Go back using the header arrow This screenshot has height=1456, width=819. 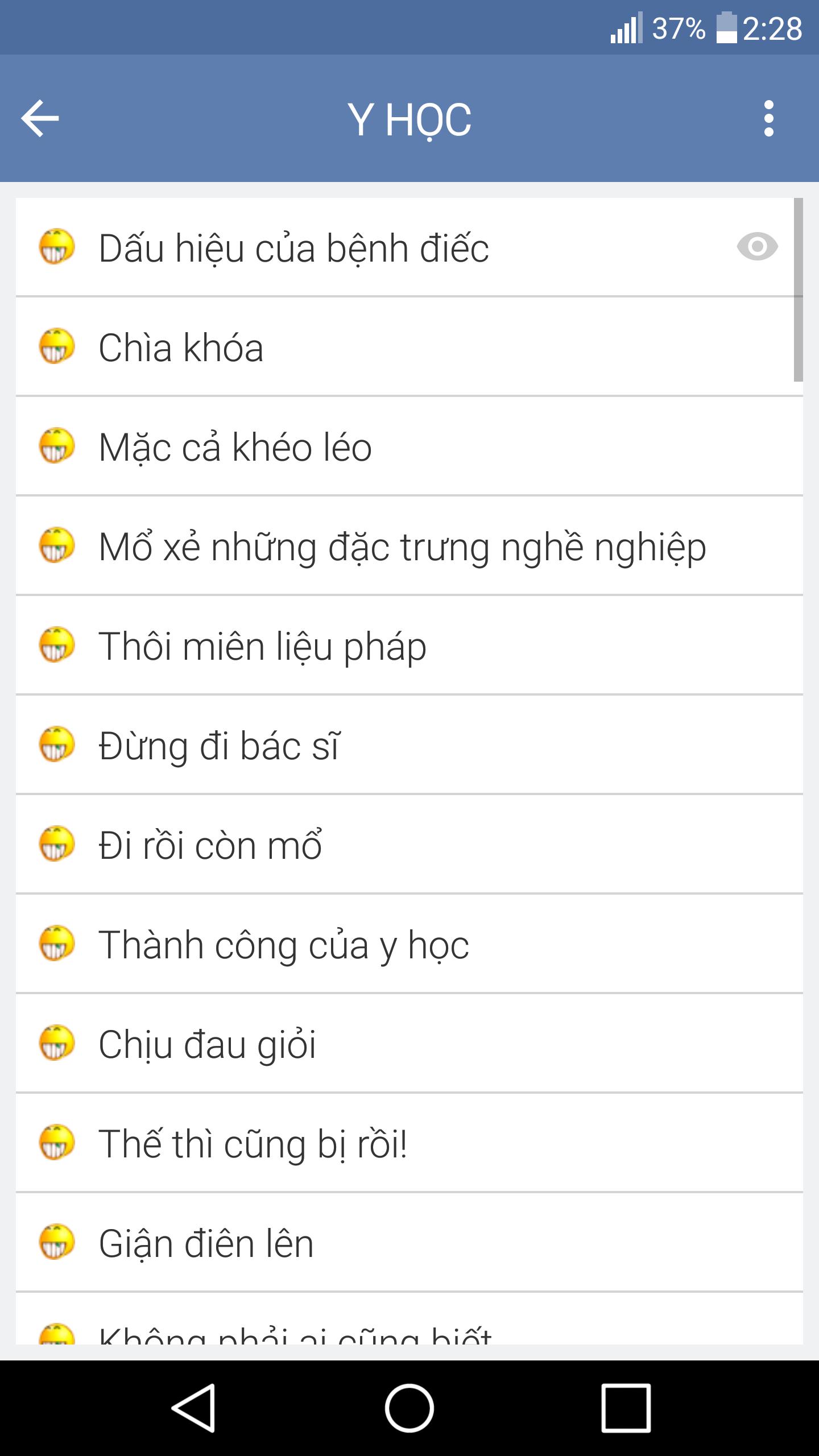point(40,118)
